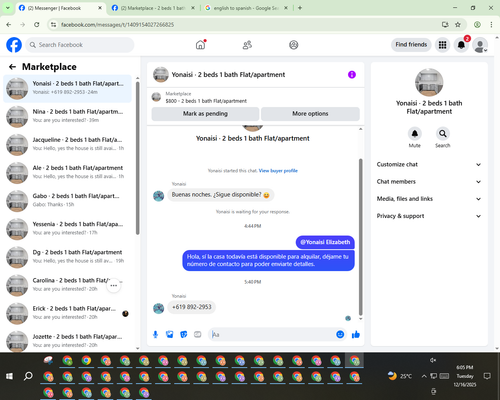The height and width of the screenshot is (400, 500).
Task: Click the chat message scrollbar
Action: point(360,237)
